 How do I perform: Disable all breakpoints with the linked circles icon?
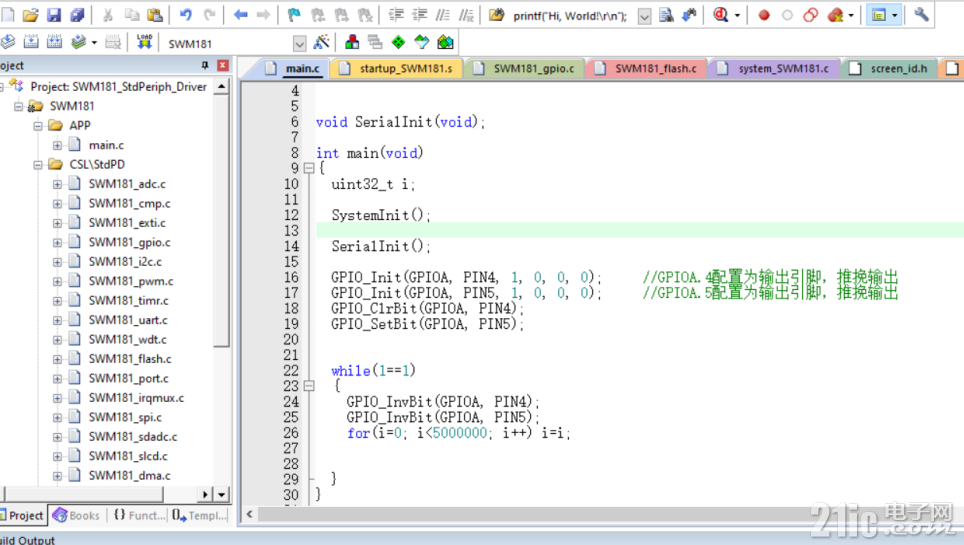(811, 15)
